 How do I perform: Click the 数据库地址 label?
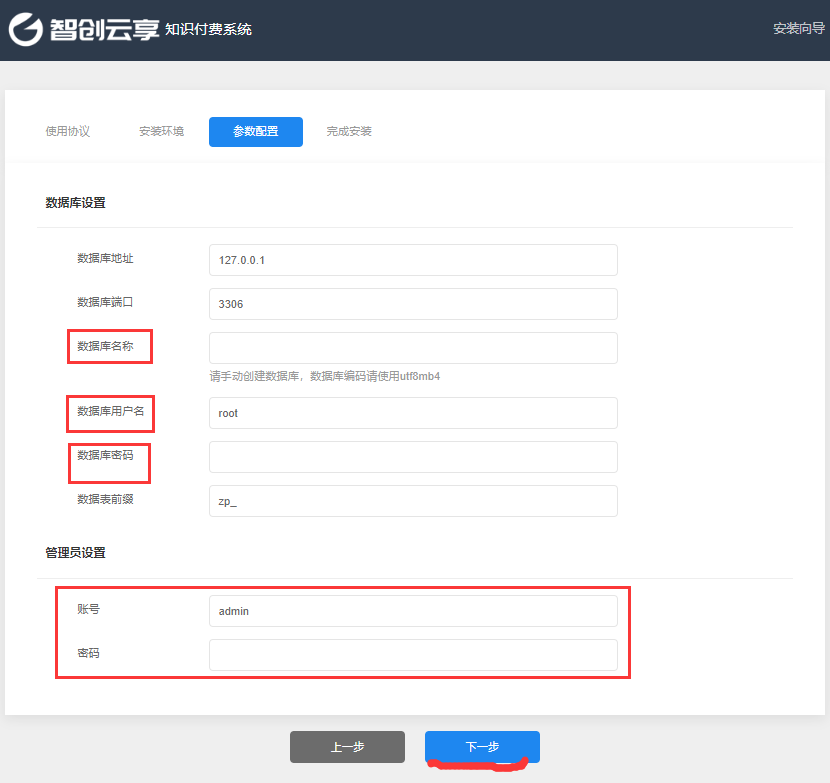pyautogui.click(x=105, y=258)
